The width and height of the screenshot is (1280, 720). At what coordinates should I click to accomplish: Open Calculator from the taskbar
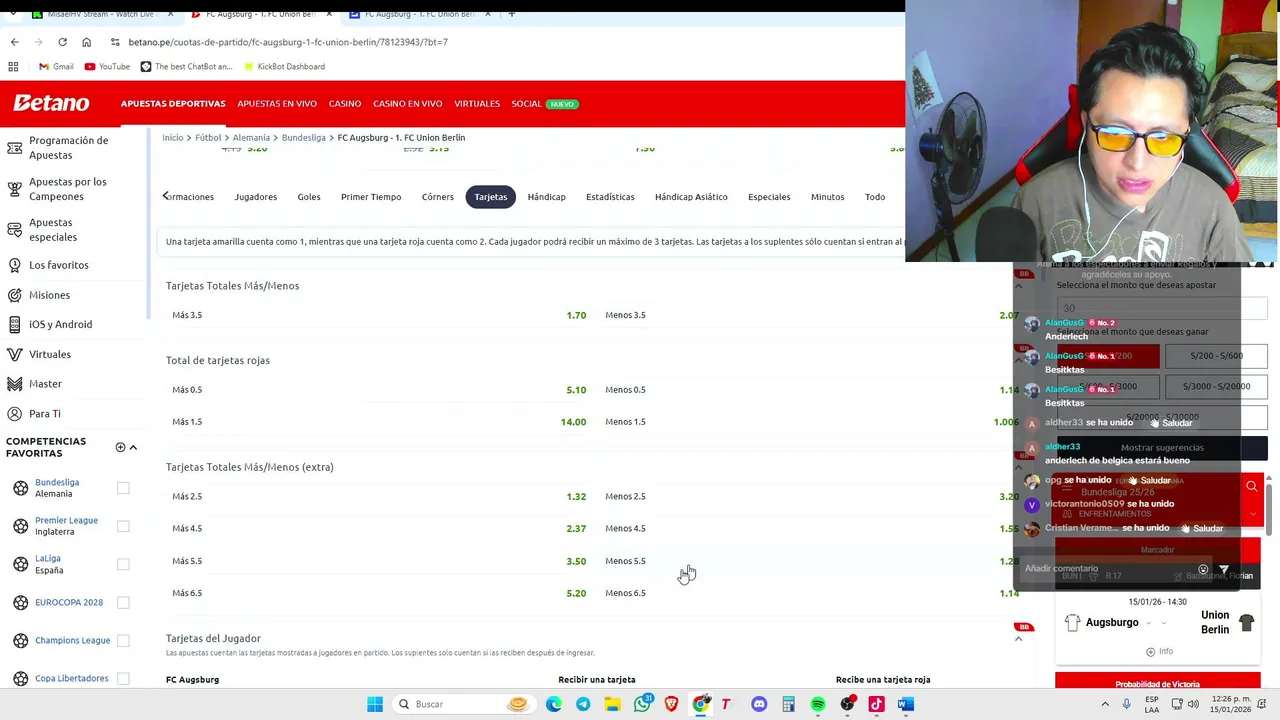coord(788,704)
